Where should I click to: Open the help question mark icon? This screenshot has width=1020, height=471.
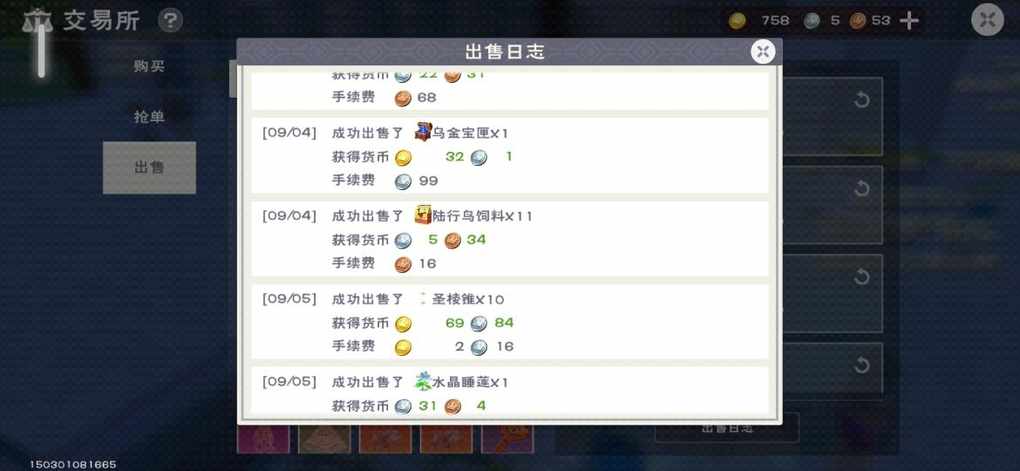pyautogui.click(x=170, y=20)
